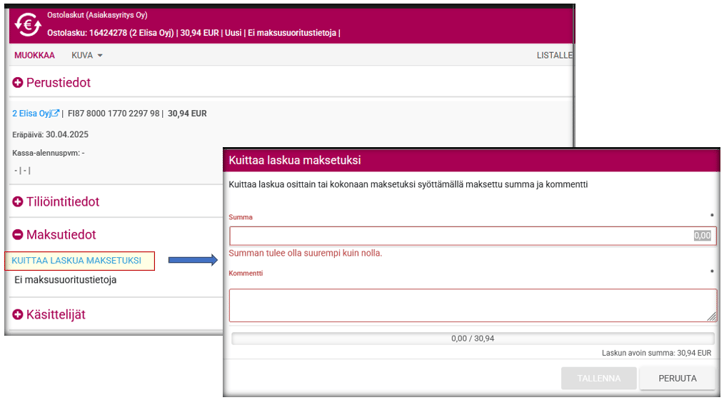This screenshot has width=724, height=400.
Task: Open the KUVA dropdown menu
Action: pyautogui.click(x=87, y=55)
